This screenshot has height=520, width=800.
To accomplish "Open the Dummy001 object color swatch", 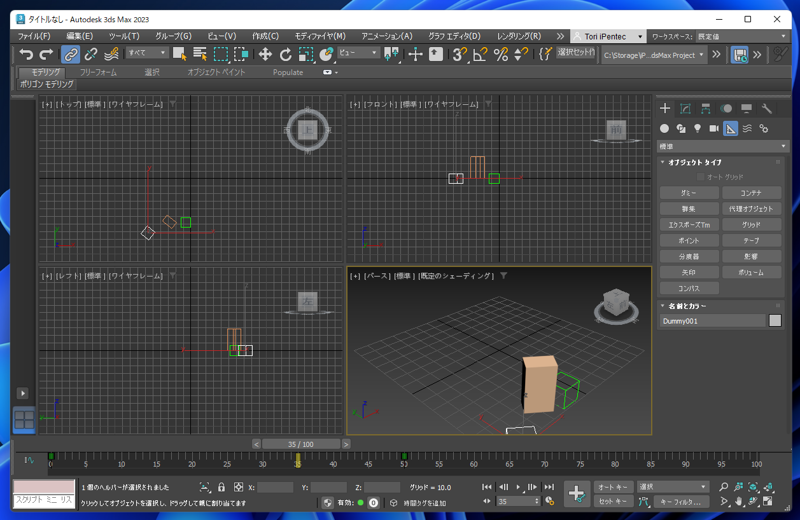I will pos(775,321).
